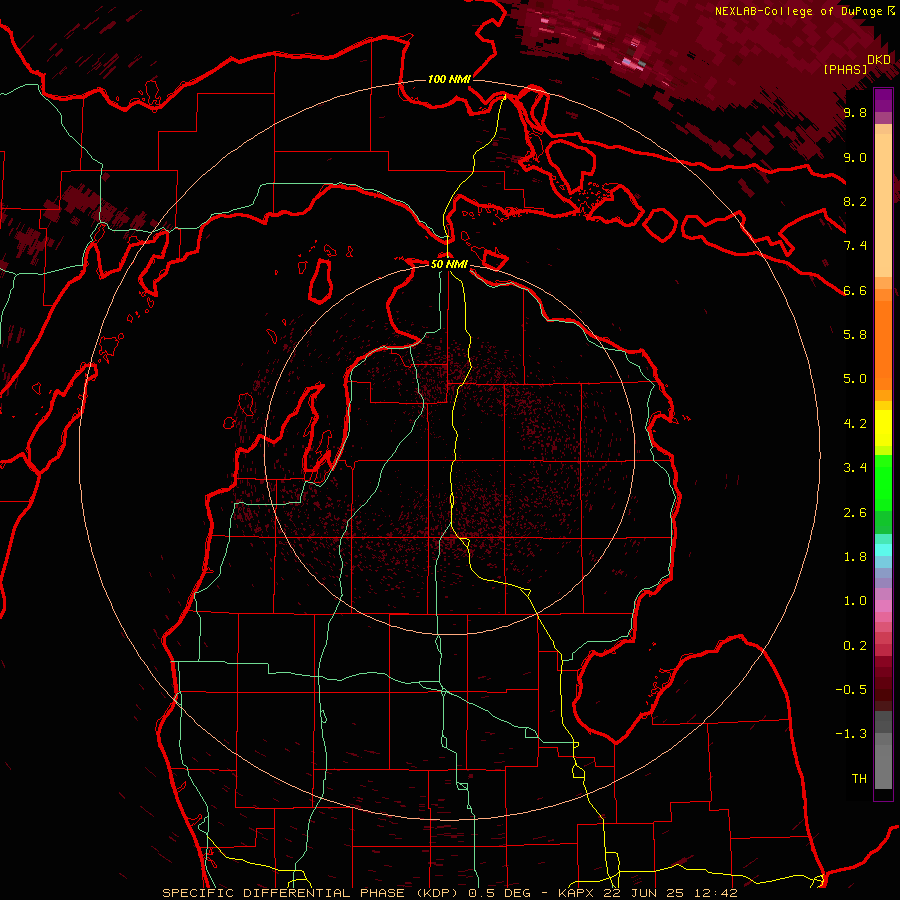Image resolution: width=900 pixels, height=900 pixels.
Task: Click the "TH" threshold label on scale
Action: click(x=859, y=779)
